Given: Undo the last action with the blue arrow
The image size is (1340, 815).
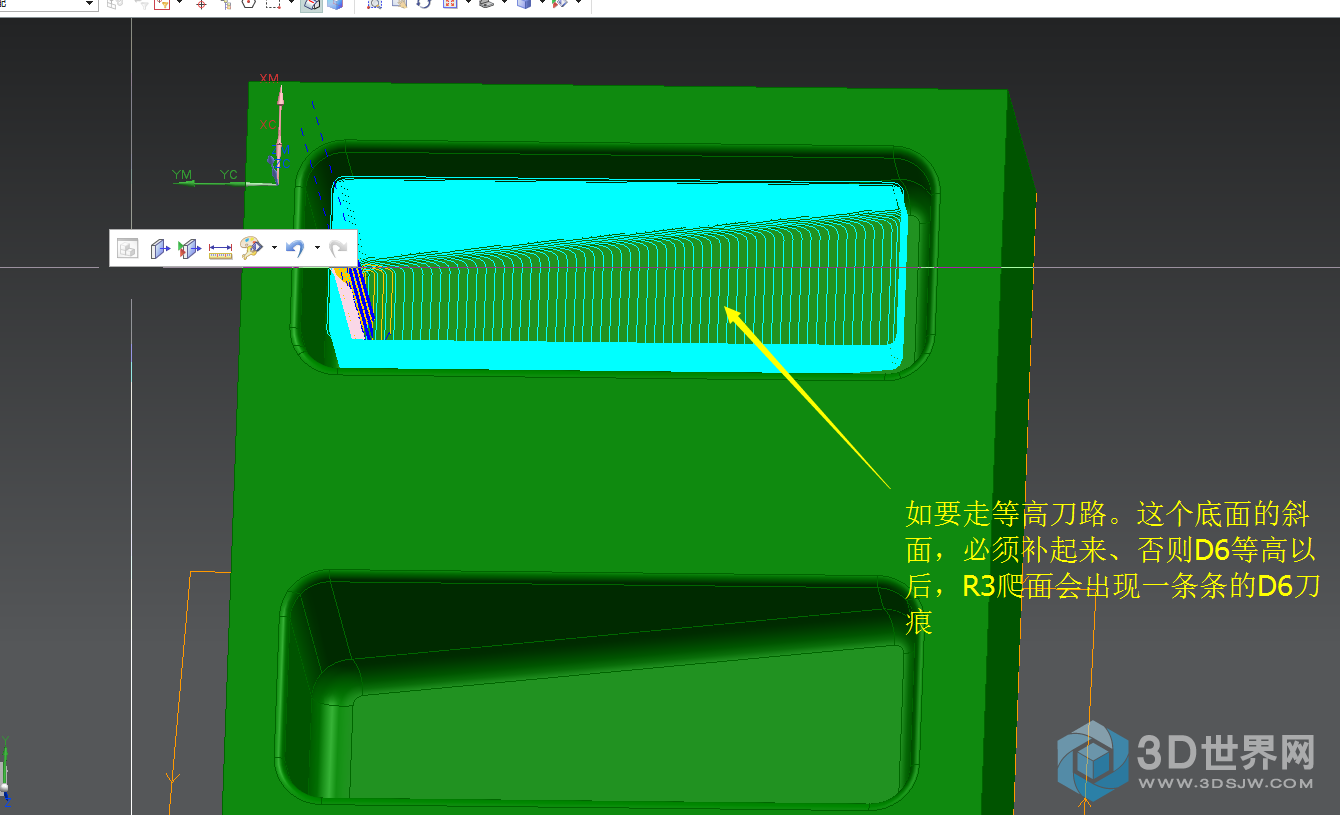Looking at the screenshot, I should (295, 248).
